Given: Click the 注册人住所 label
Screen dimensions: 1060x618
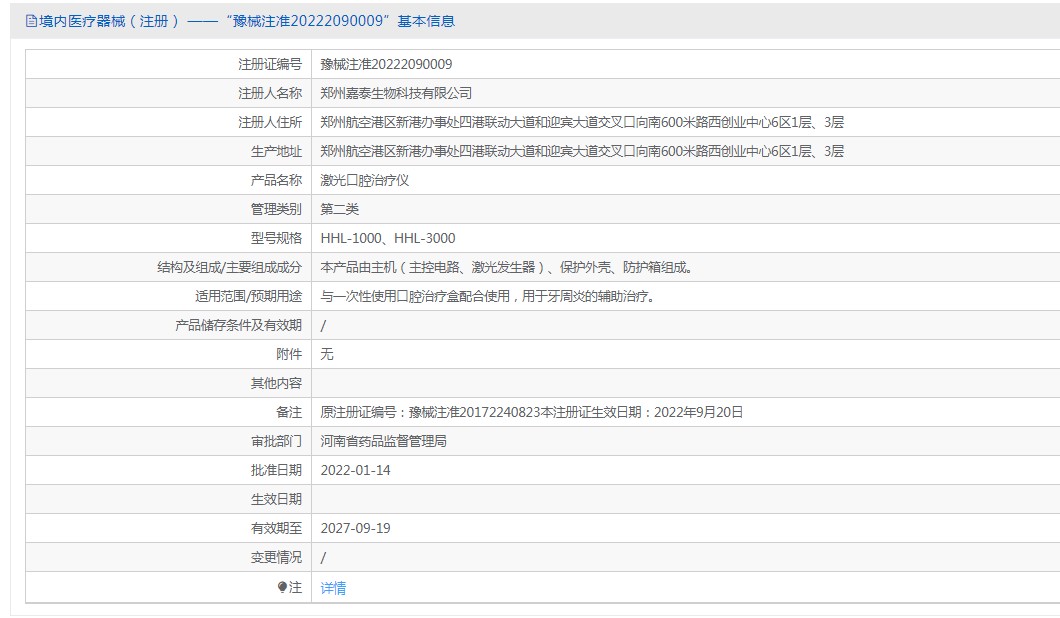Looking at the screenshot, I should (x=270, y=122).
